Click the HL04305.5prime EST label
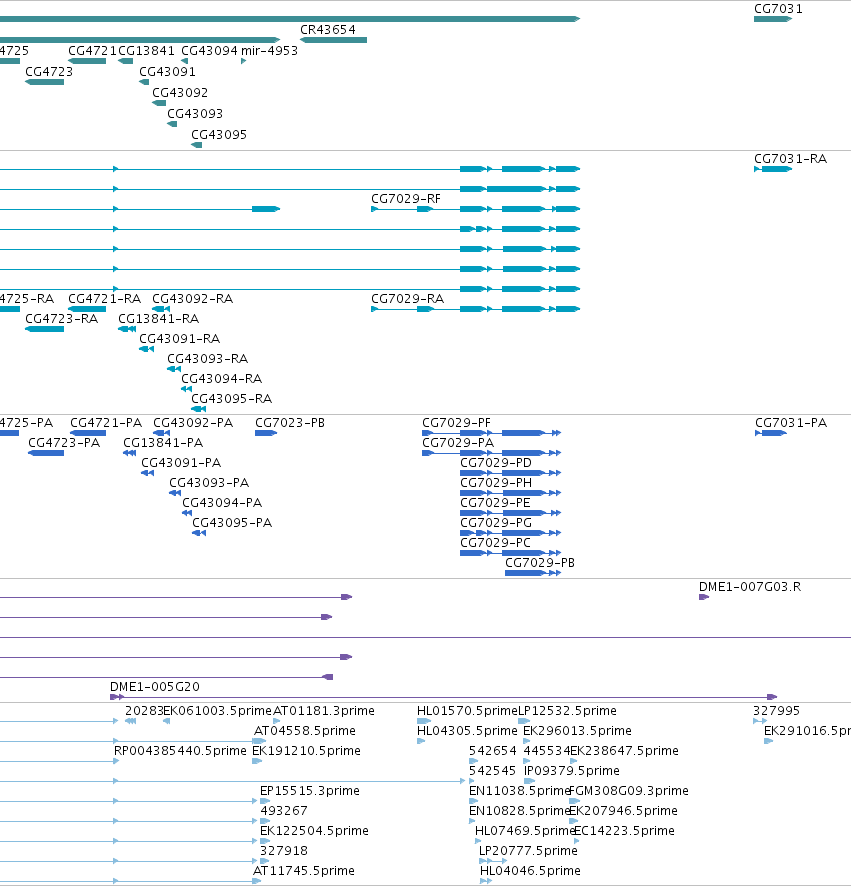This screenshot has height=886, width=851. (467, 731)
